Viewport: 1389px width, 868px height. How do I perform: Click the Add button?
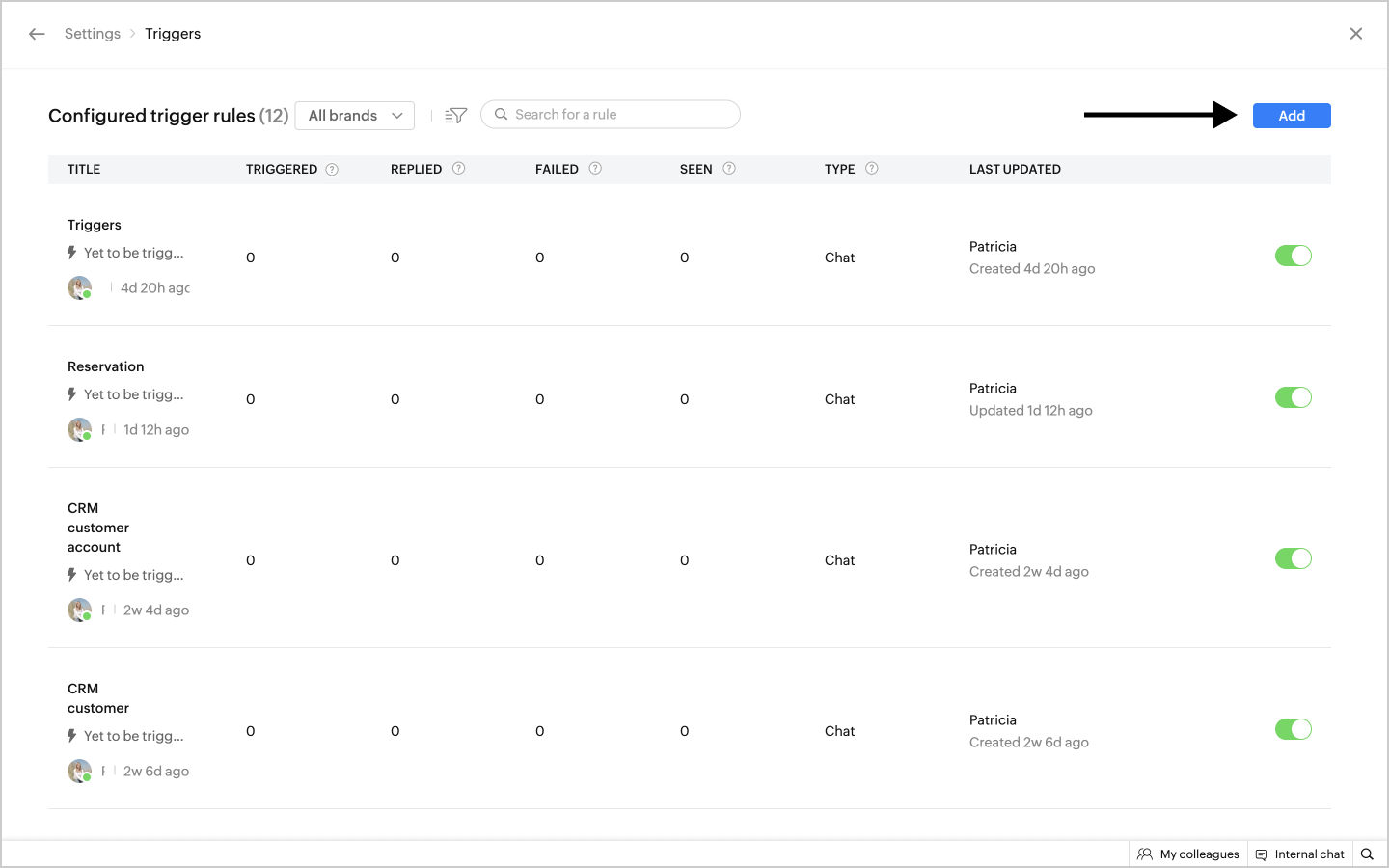tap(1291, 116)
